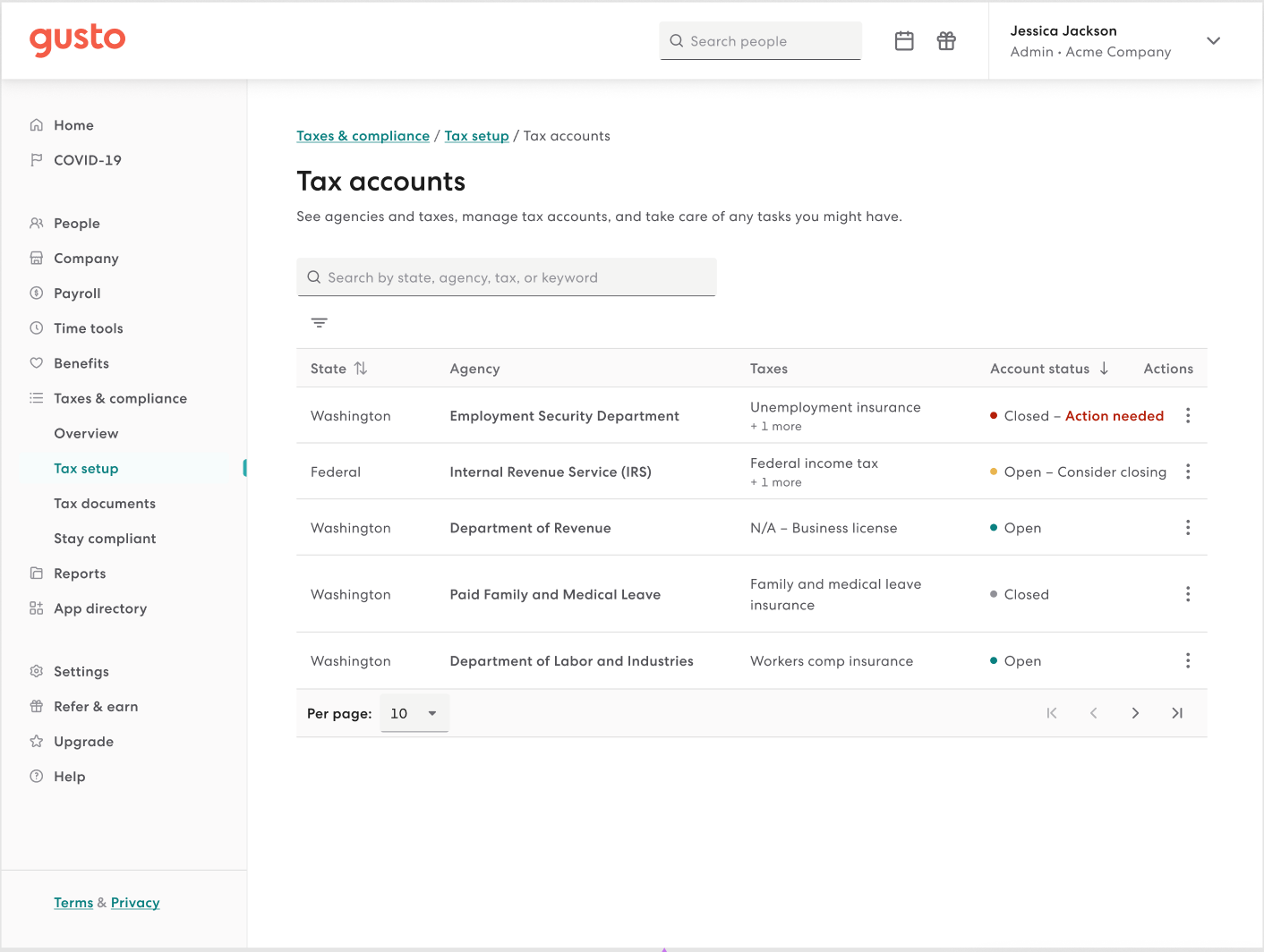
Task: Click the Agency column header
Action: tap(474, 369)
